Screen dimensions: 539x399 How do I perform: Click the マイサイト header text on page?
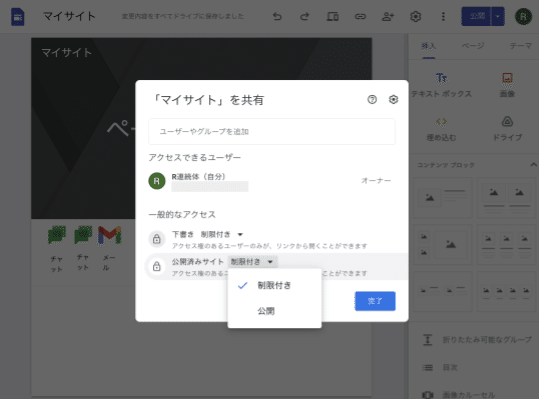pos(67,53)
